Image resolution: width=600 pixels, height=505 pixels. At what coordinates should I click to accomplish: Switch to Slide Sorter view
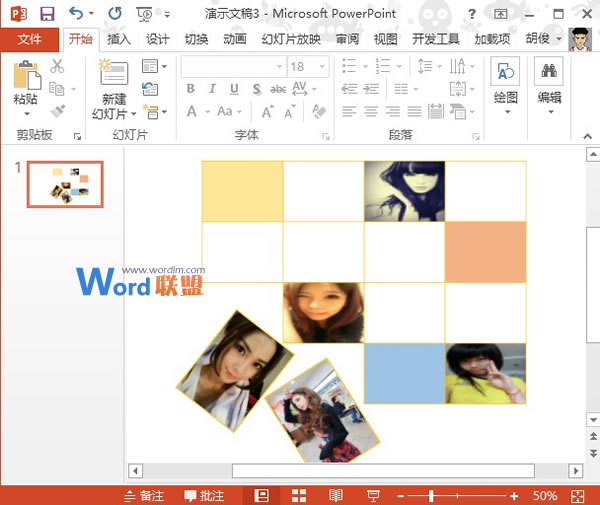tap(299, 496)
